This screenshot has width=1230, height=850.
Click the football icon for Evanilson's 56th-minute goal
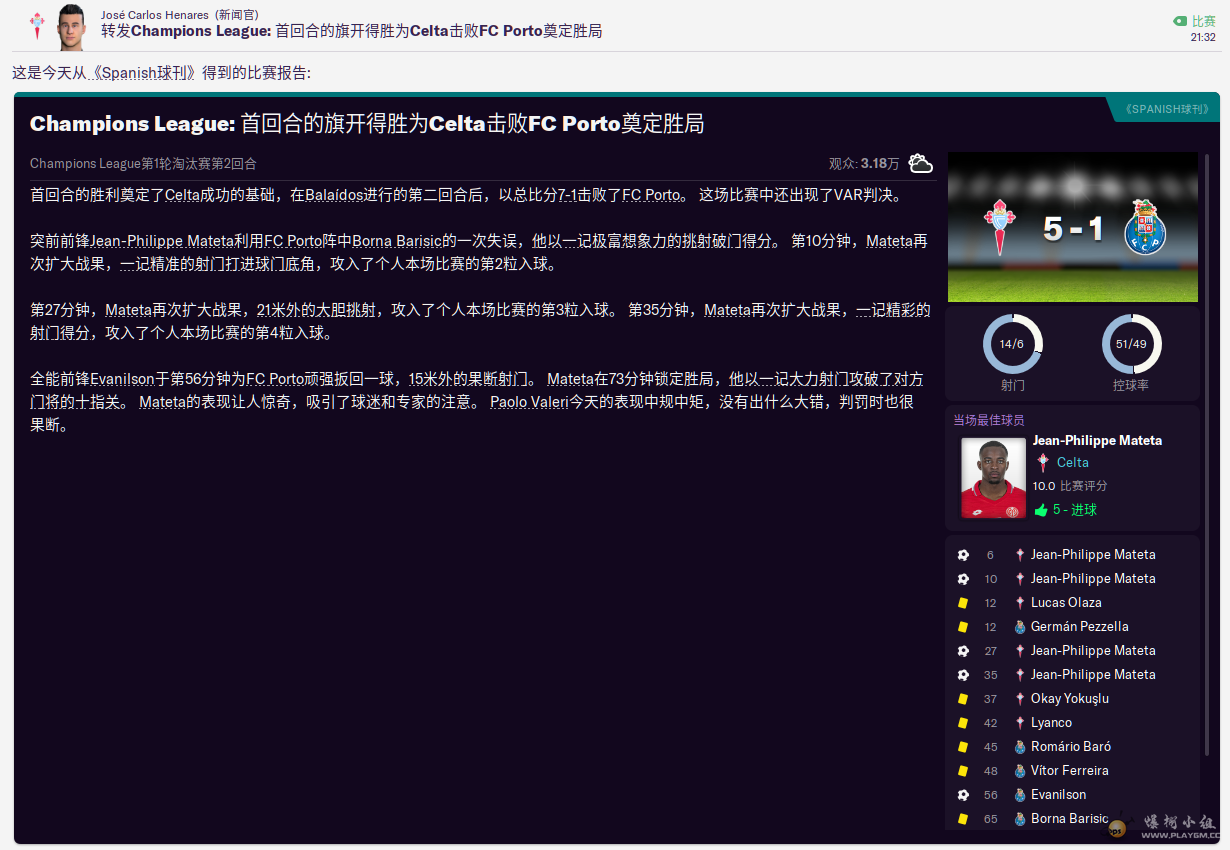963,795
